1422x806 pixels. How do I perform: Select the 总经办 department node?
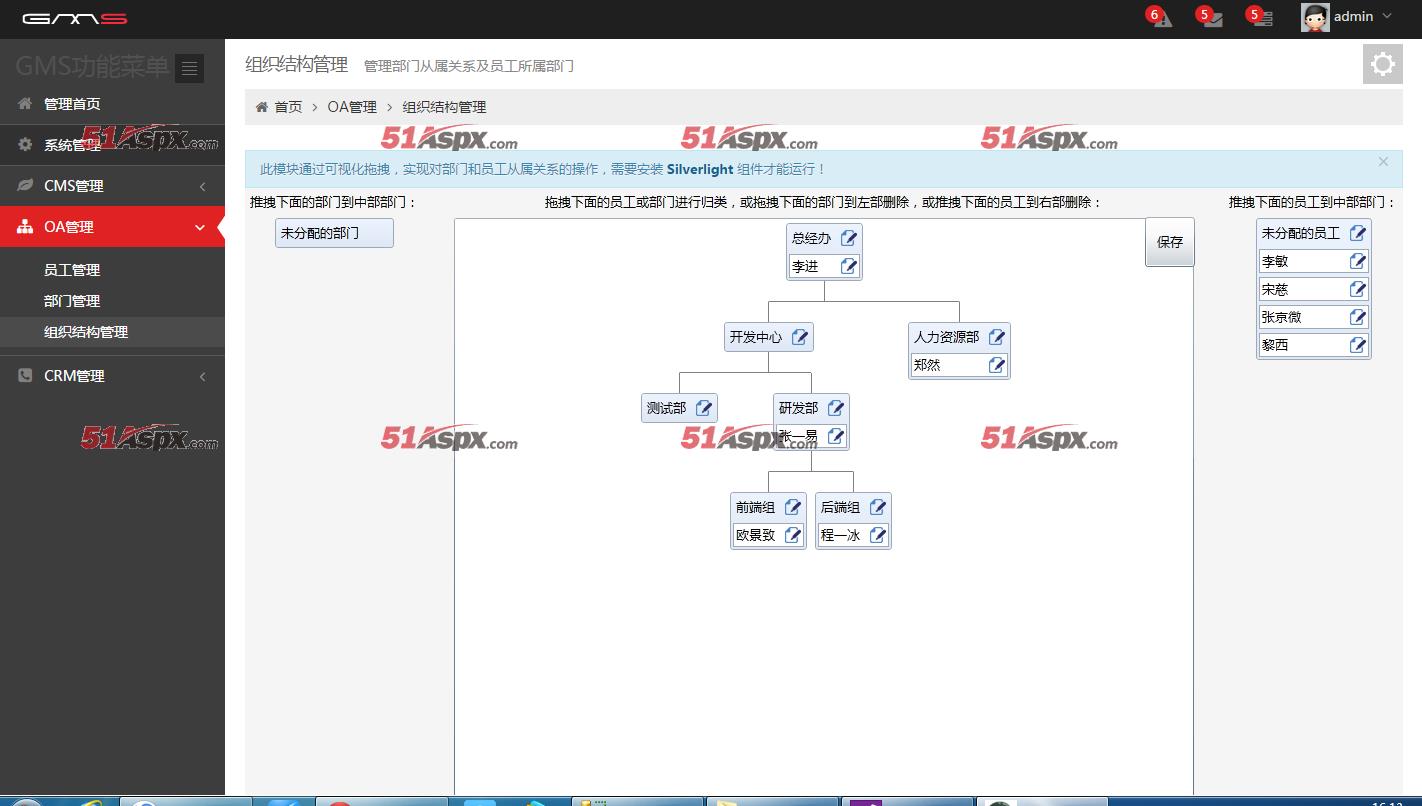(811, 238)
